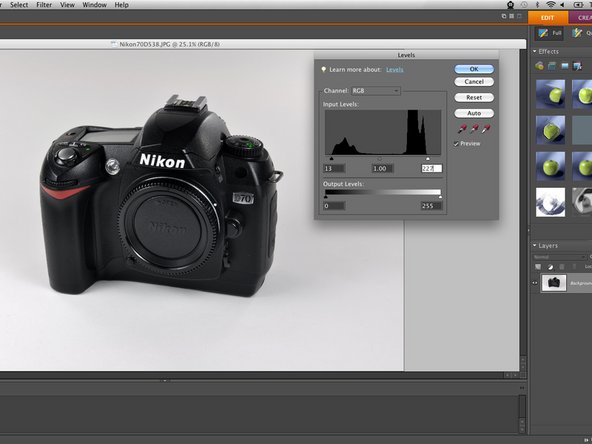
Task: Click the black input levels slider triangle
Action: (331, 159)
